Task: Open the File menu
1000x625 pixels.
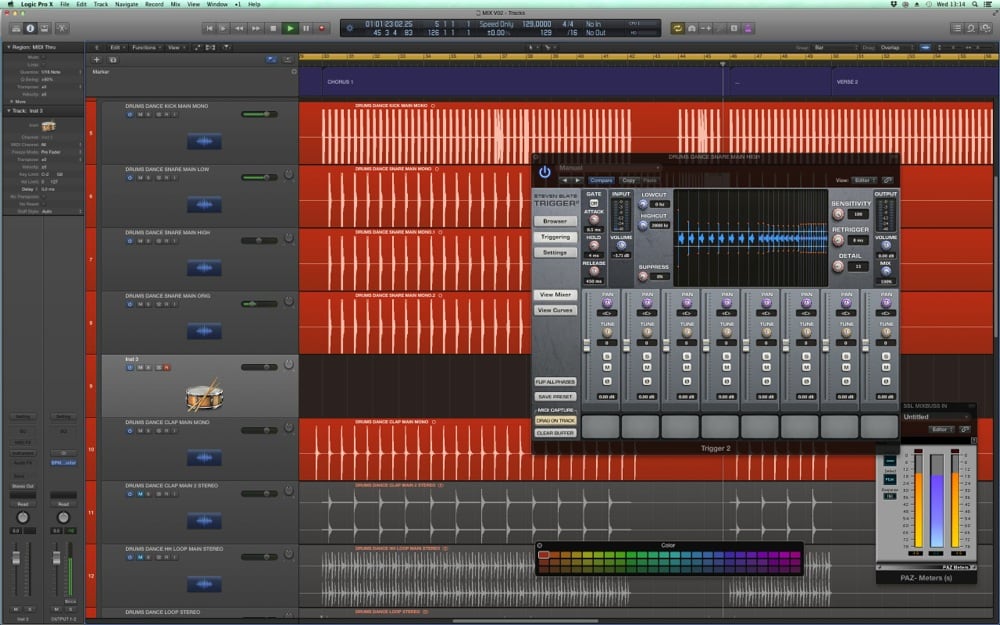Action: pyautogui.click(x=64, y=4)
